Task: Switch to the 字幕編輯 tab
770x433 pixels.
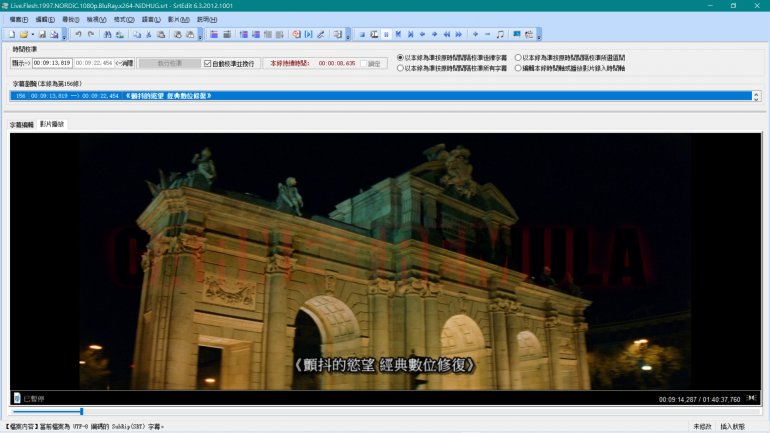Action: click(x=22, y=125)
